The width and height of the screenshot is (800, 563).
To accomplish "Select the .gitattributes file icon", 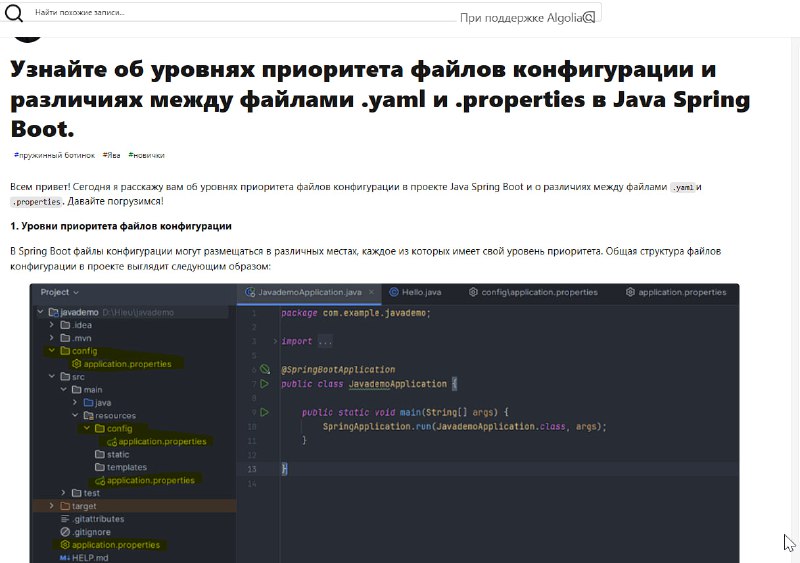I will coord(65,519).
